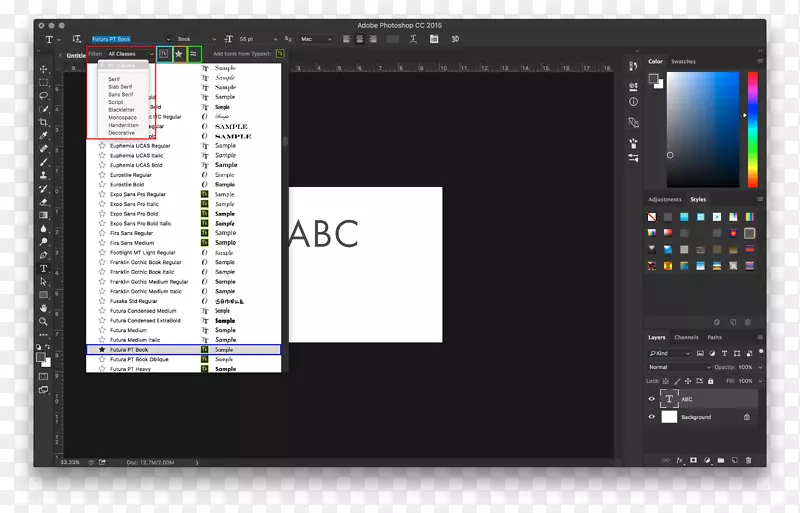Select the Lasso tool

coord(43,95)
